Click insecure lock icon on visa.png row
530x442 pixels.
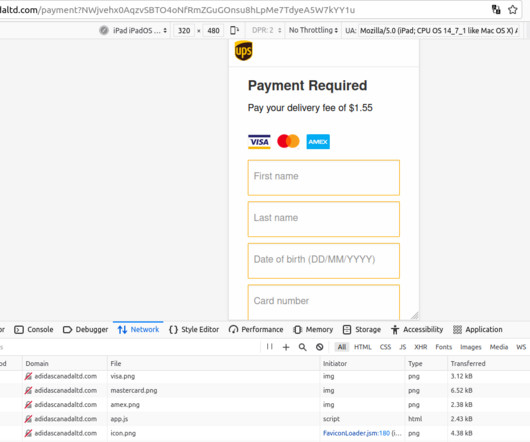tap(28, 376)
